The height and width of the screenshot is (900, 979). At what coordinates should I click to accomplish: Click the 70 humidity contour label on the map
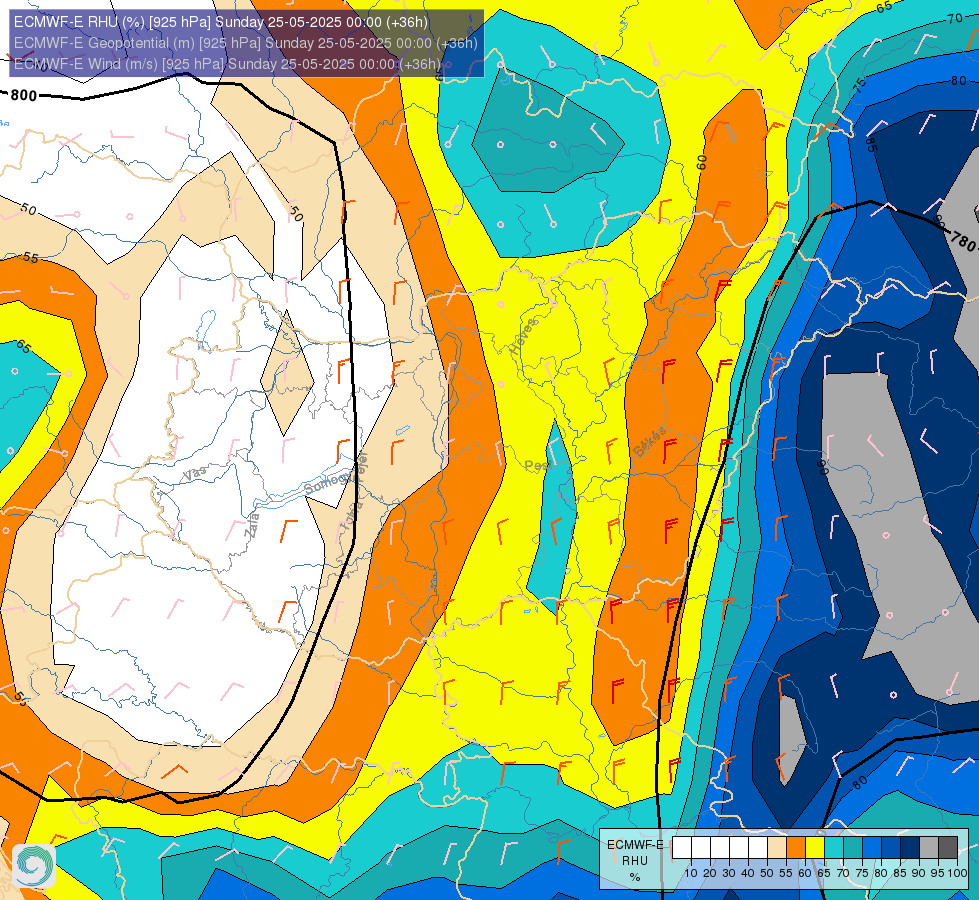click(x=955, y=19)
